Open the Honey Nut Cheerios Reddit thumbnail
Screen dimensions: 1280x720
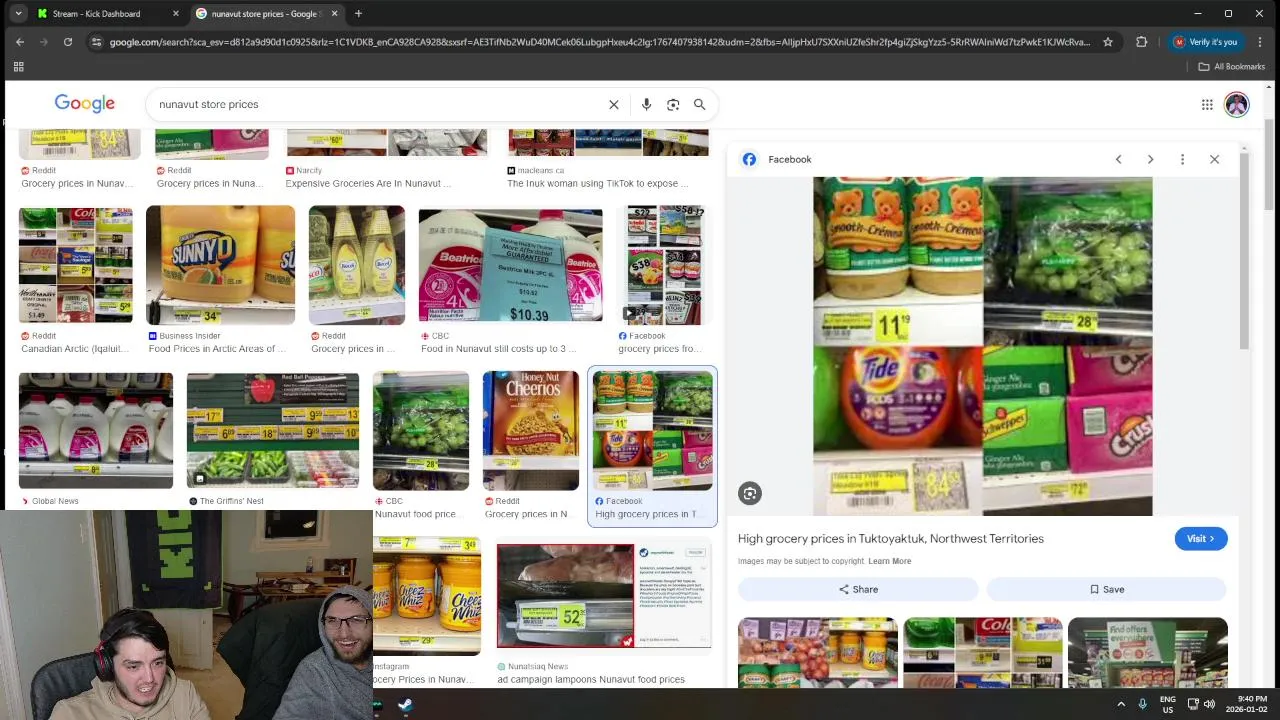530,430
